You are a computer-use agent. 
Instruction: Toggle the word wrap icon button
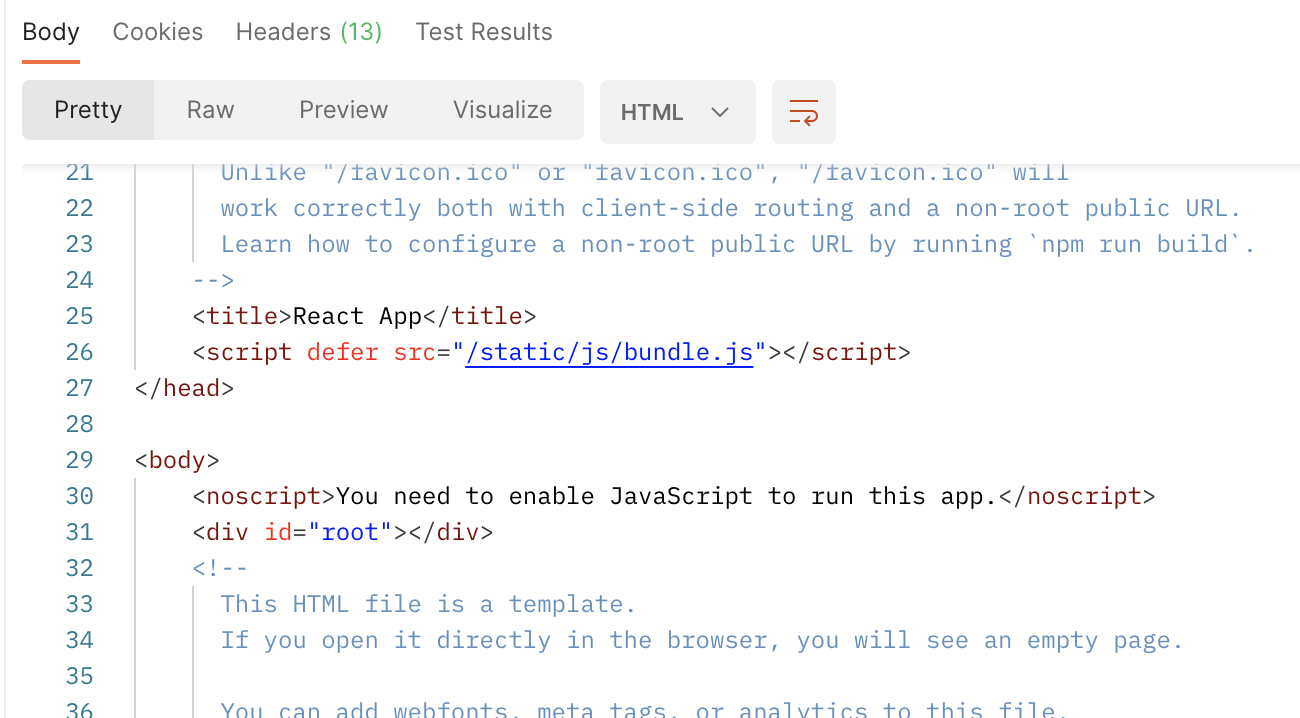(x=803, y=112)
